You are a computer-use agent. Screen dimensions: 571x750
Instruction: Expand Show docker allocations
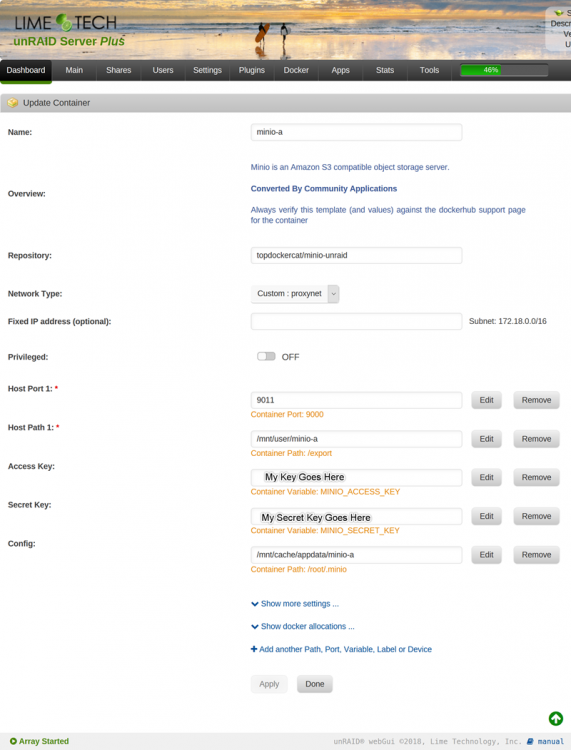[303, 626]
